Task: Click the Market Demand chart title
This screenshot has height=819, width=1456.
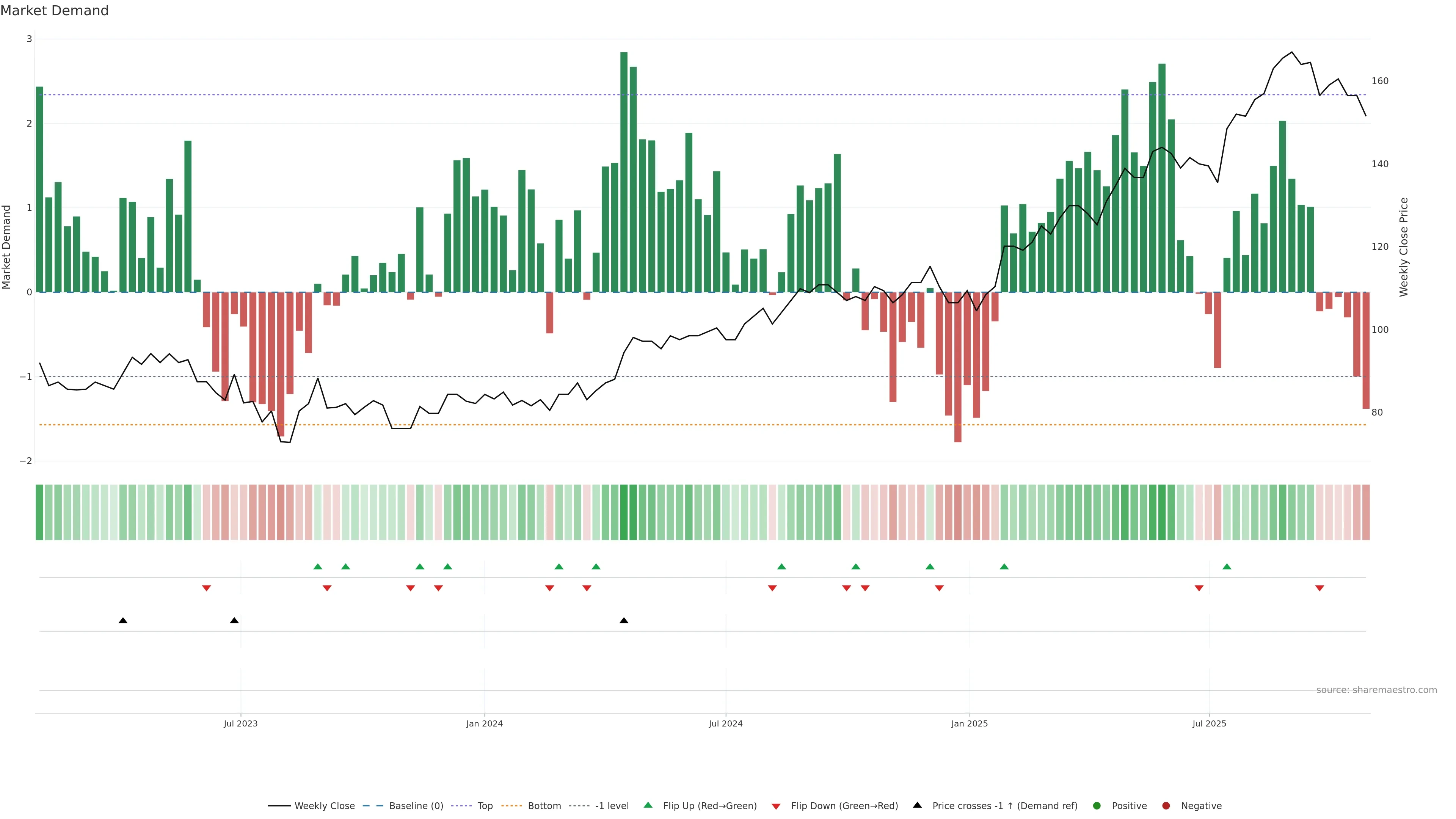Action: pyautogui.click(x=54, y=11)
